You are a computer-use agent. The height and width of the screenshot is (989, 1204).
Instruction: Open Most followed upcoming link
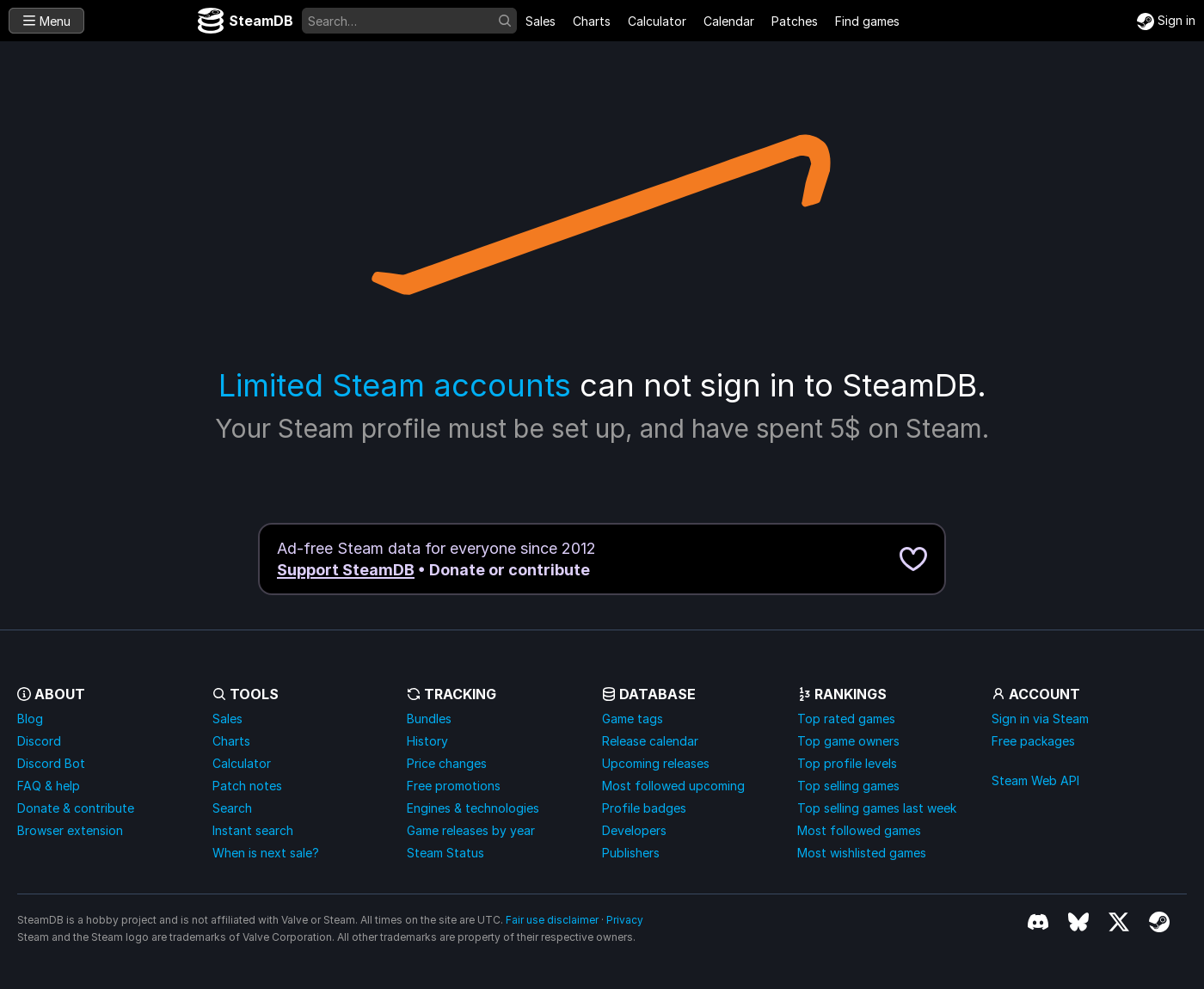(673, 786)
